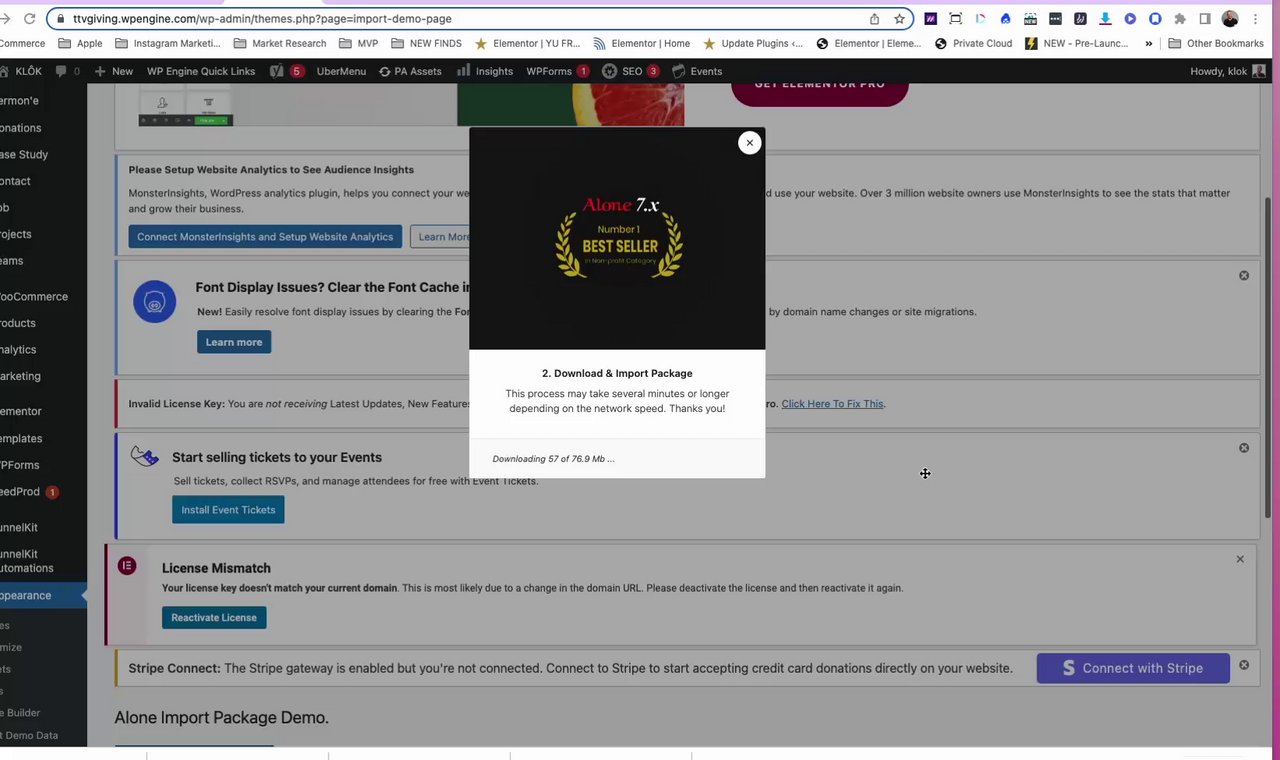Open Events in admin bar

697,71
